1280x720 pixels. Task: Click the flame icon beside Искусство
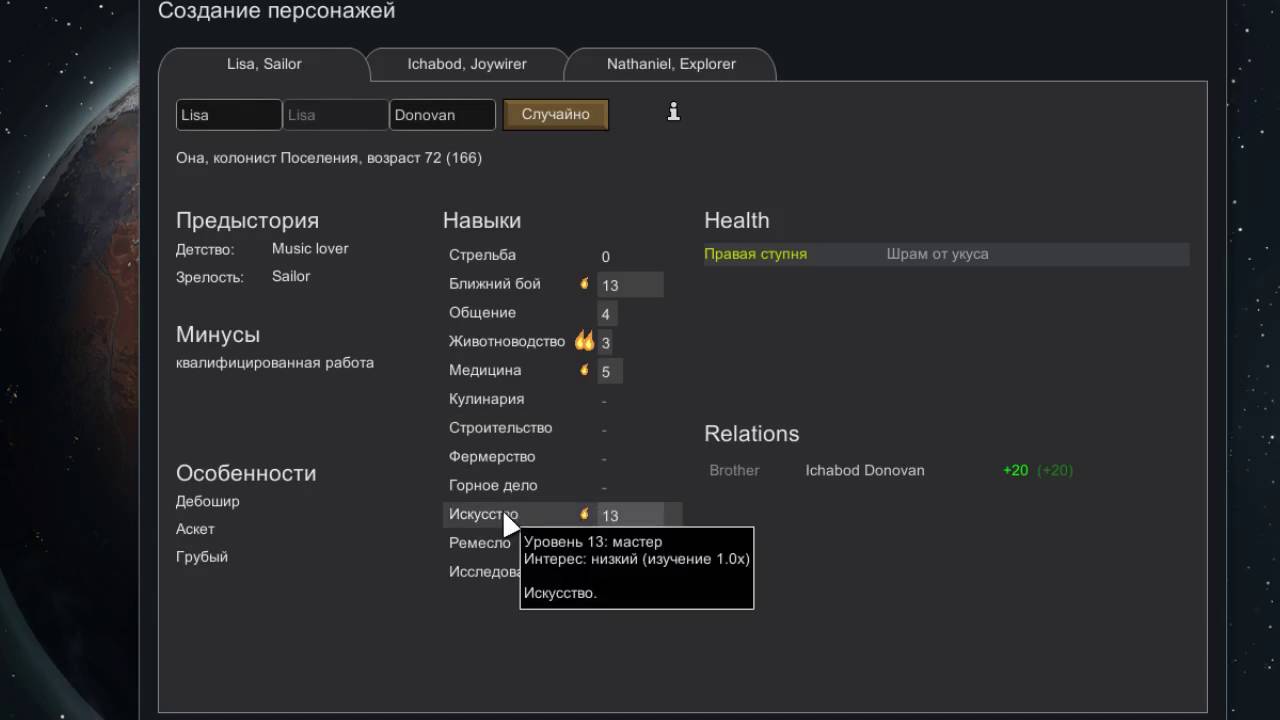point(585,514)
